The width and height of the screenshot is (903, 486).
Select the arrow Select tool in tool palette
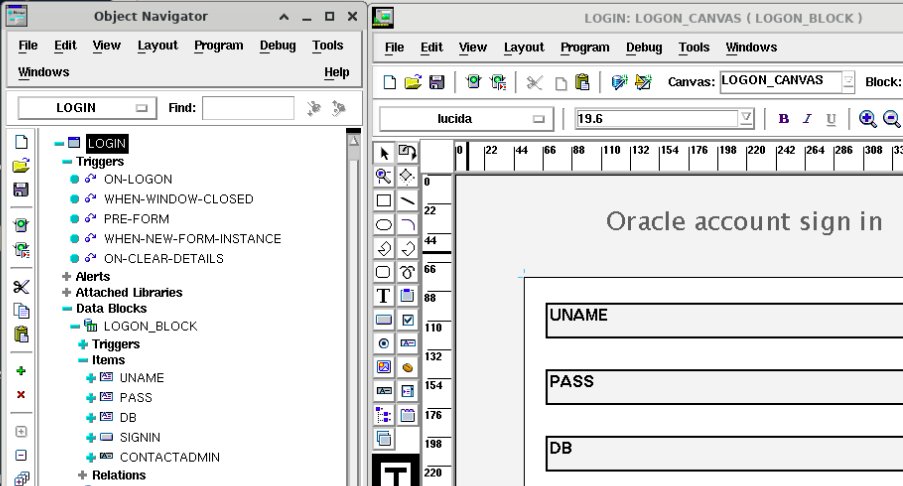(384, 153)
